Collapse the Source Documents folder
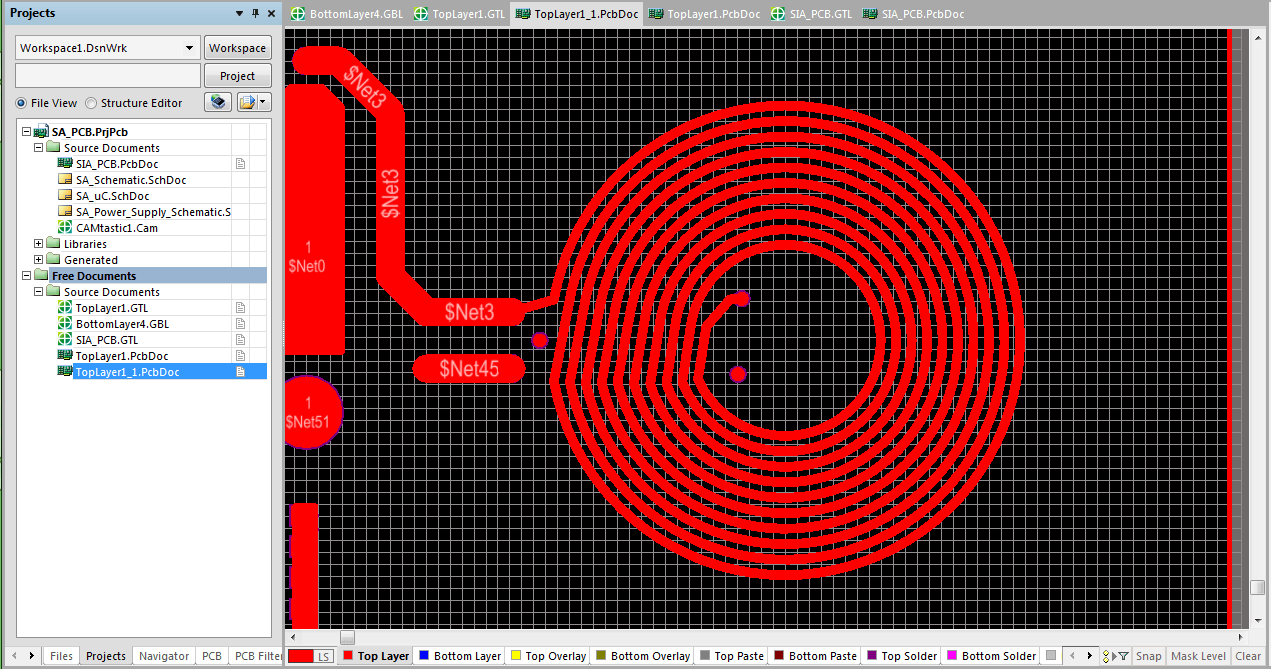The image size is (1271, 669). (38, 147)
